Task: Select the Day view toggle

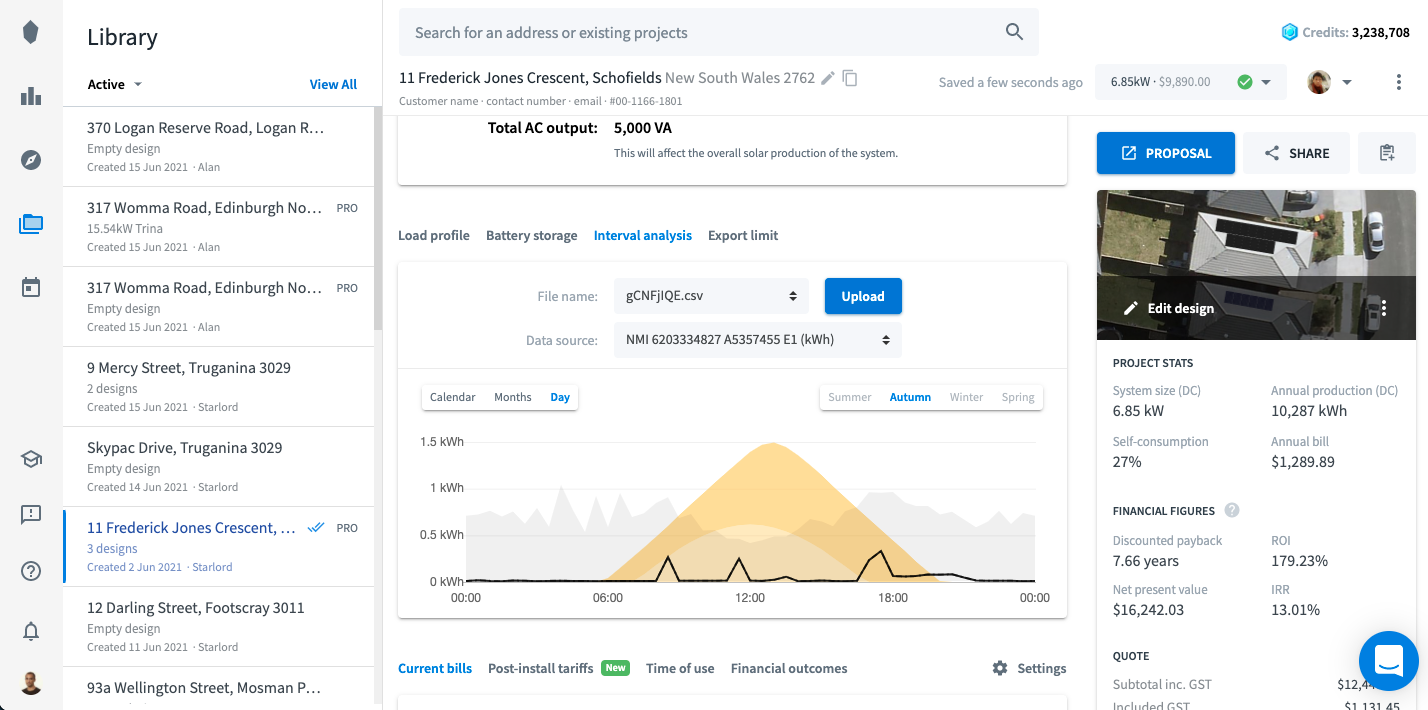Action: 560,397
